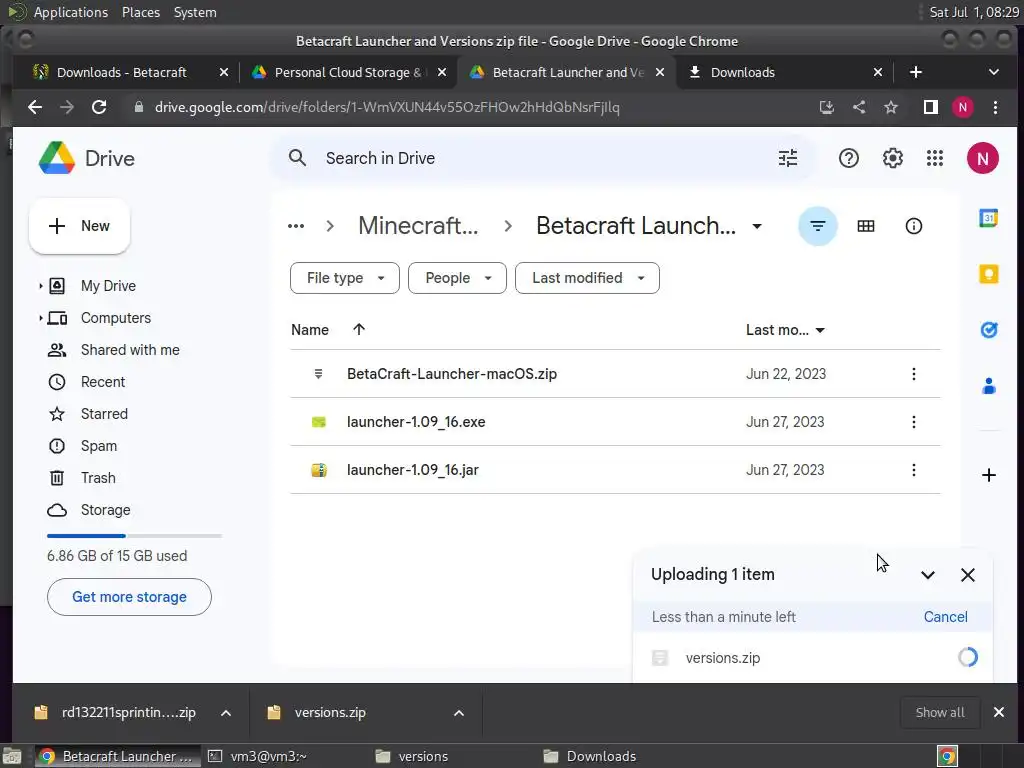
Task: Switch to vm3@vm3 terminal in taskbar
Action: coord(268,756)
